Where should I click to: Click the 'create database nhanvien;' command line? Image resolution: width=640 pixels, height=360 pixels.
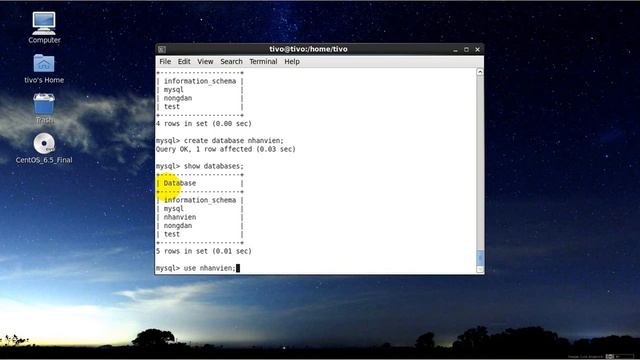click(x=220, y=140)
